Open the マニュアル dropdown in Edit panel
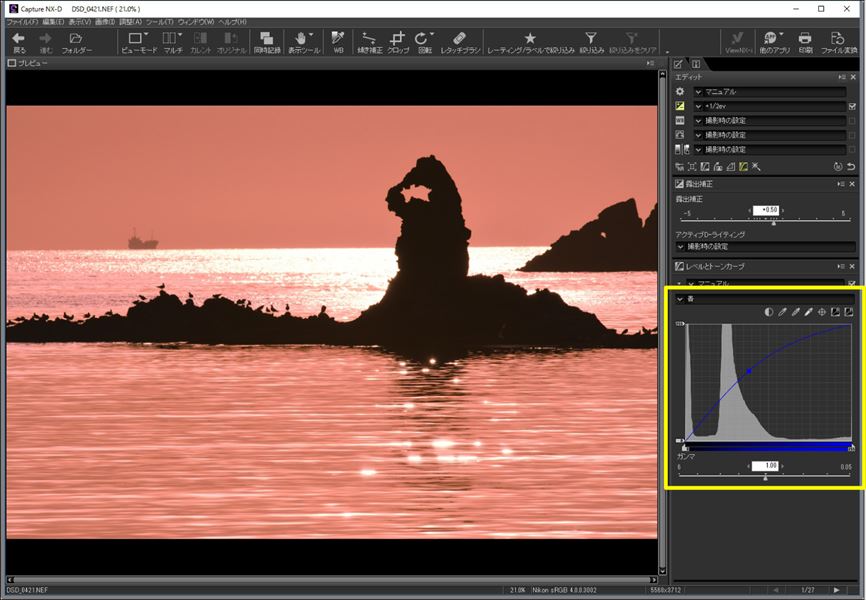This screenshot has height=600, width=866. pos(770,92)
